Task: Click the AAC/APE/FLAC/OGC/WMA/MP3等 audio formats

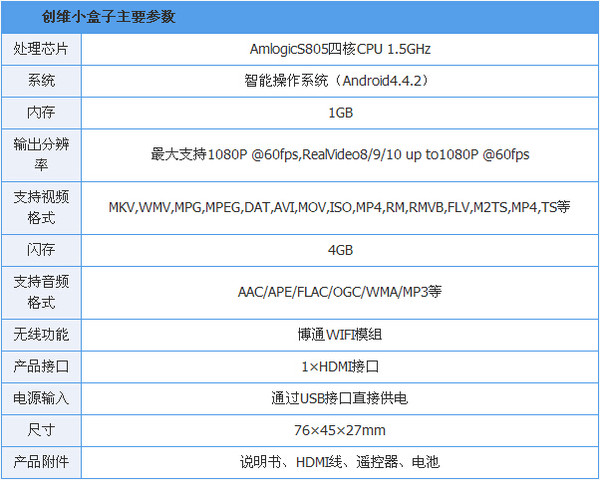Action: point(340,292)
